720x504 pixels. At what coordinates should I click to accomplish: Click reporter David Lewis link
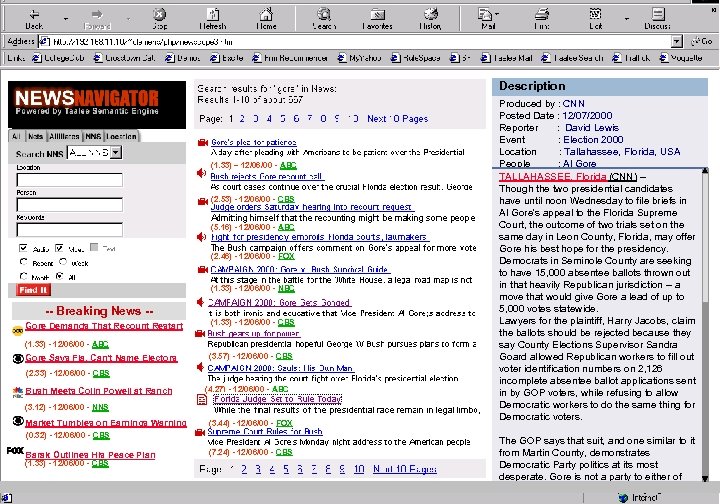pos(592,128)
